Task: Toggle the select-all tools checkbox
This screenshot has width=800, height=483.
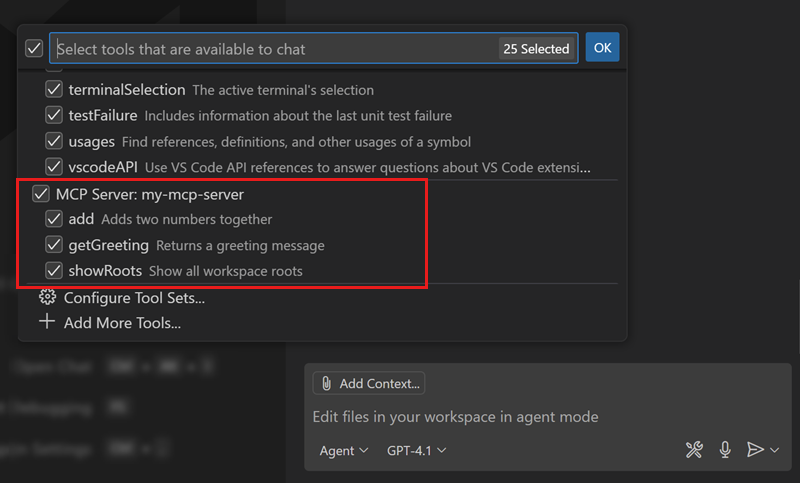Action: (34, 48)
